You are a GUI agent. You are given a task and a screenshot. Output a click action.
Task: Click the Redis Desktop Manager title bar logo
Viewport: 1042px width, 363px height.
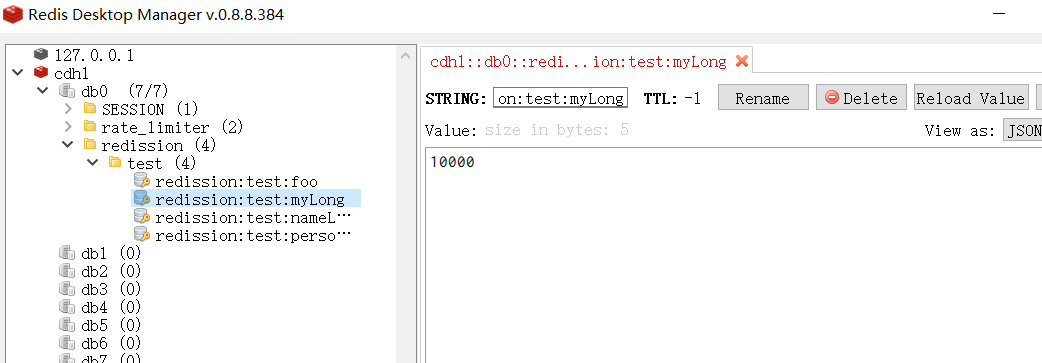point(13,14)
